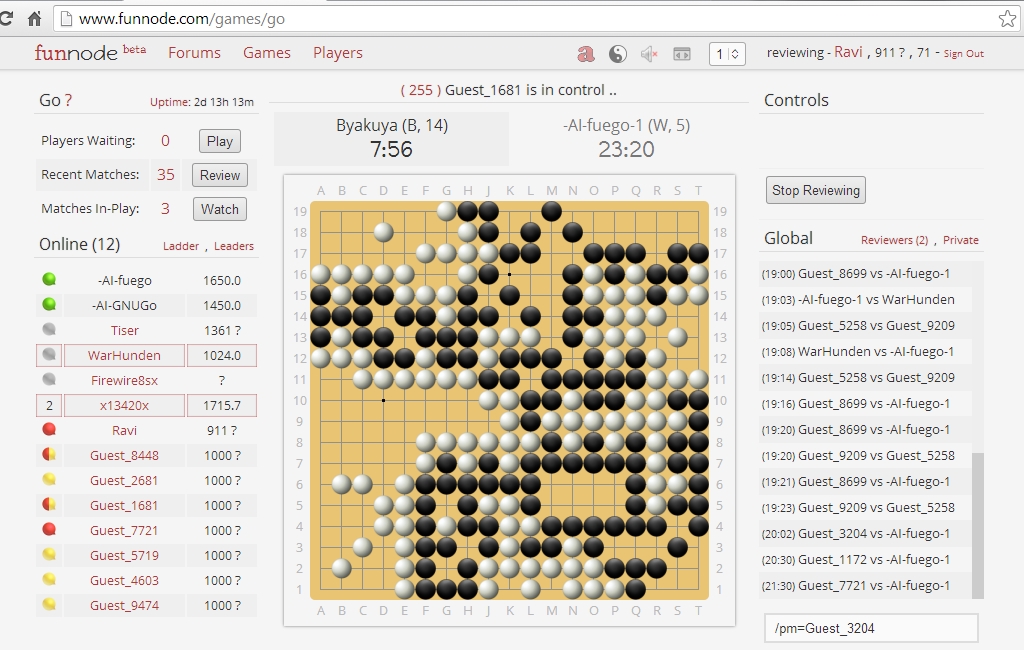Open the Ladder rankings link
This screenshot has height=650, width=1024.
[x=181, y=245]
